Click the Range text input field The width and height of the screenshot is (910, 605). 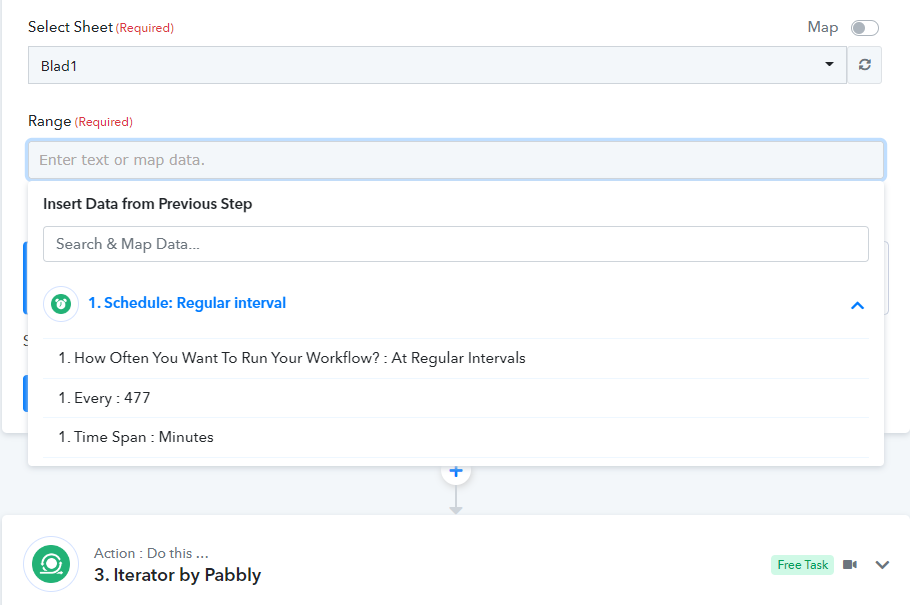pyautogui.click(x=456, y=160)
